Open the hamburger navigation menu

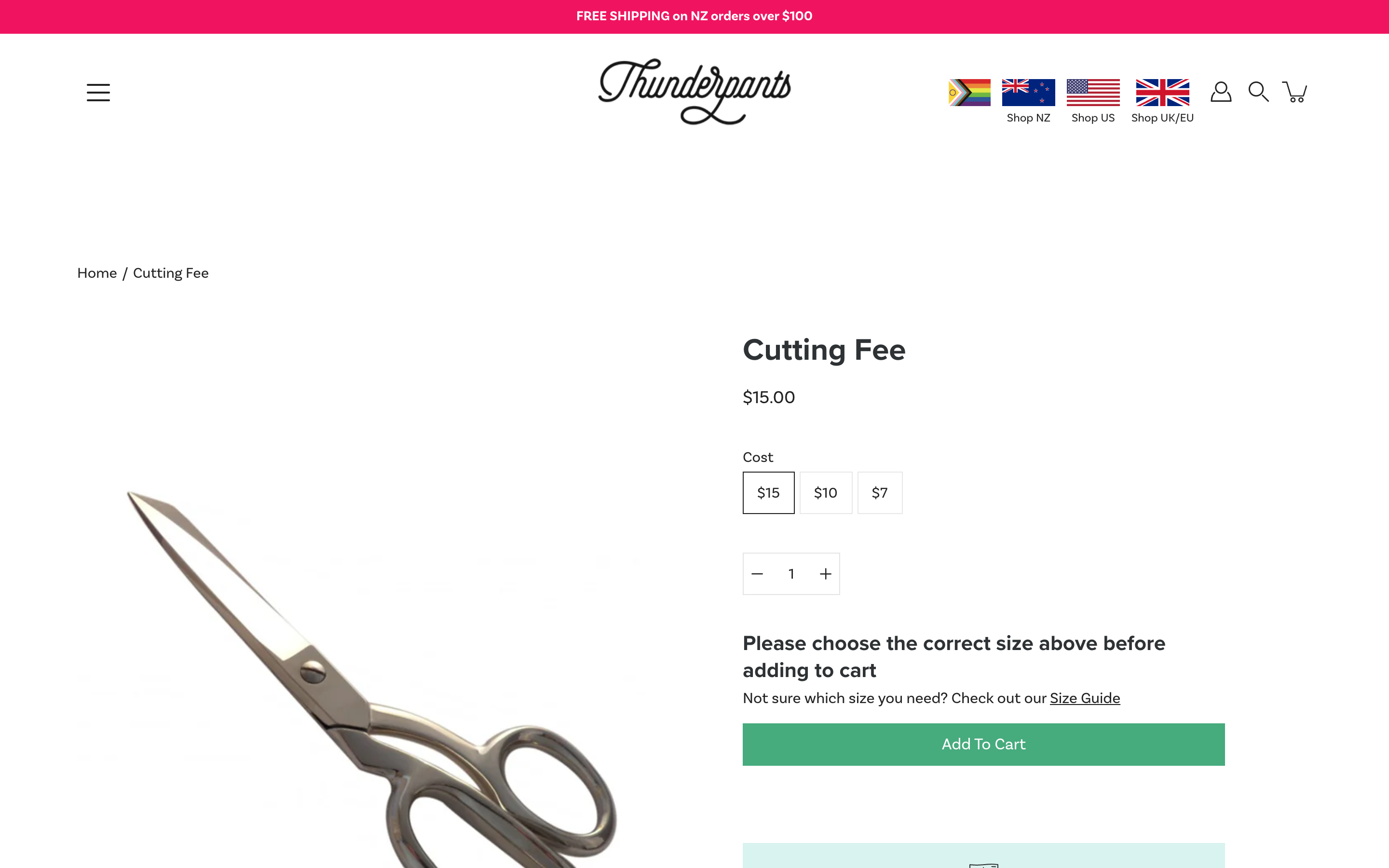[x=98, y=93]
